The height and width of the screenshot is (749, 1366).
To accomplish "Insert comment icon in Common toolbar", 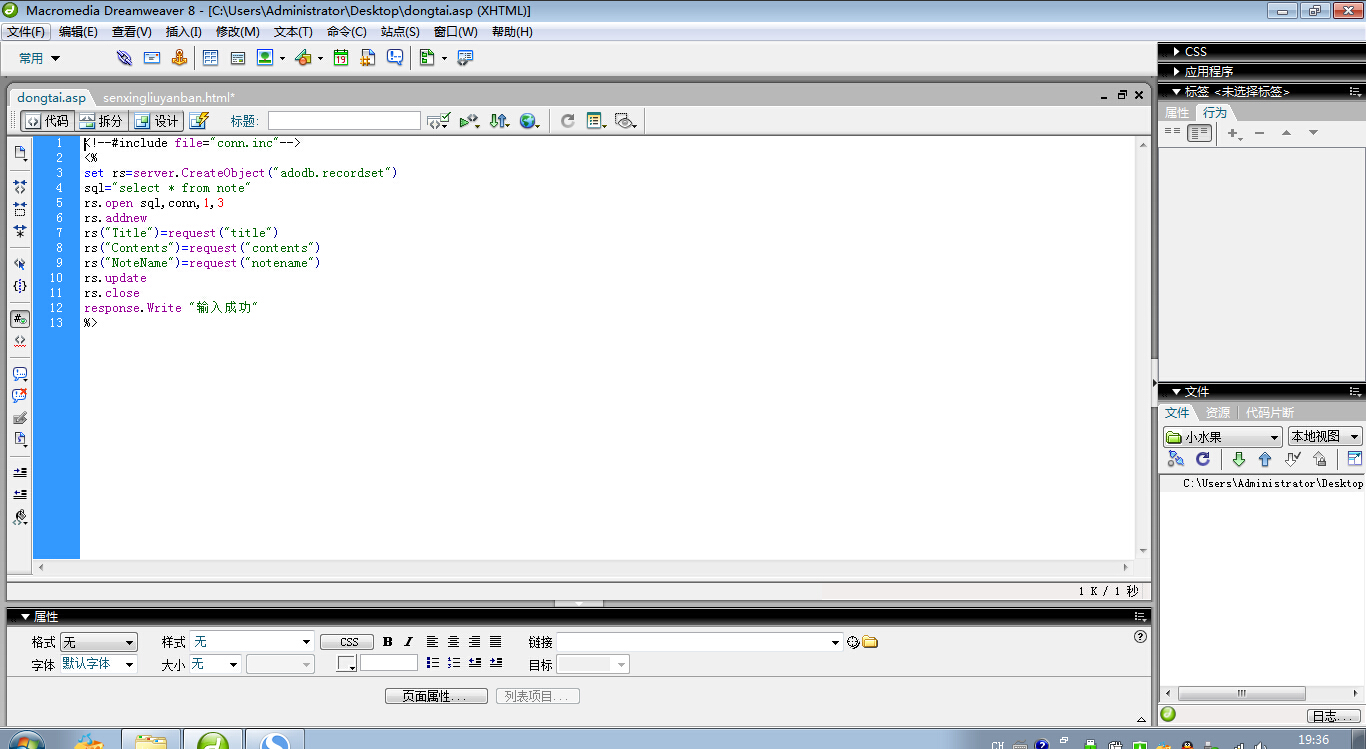I will (395, 58).
